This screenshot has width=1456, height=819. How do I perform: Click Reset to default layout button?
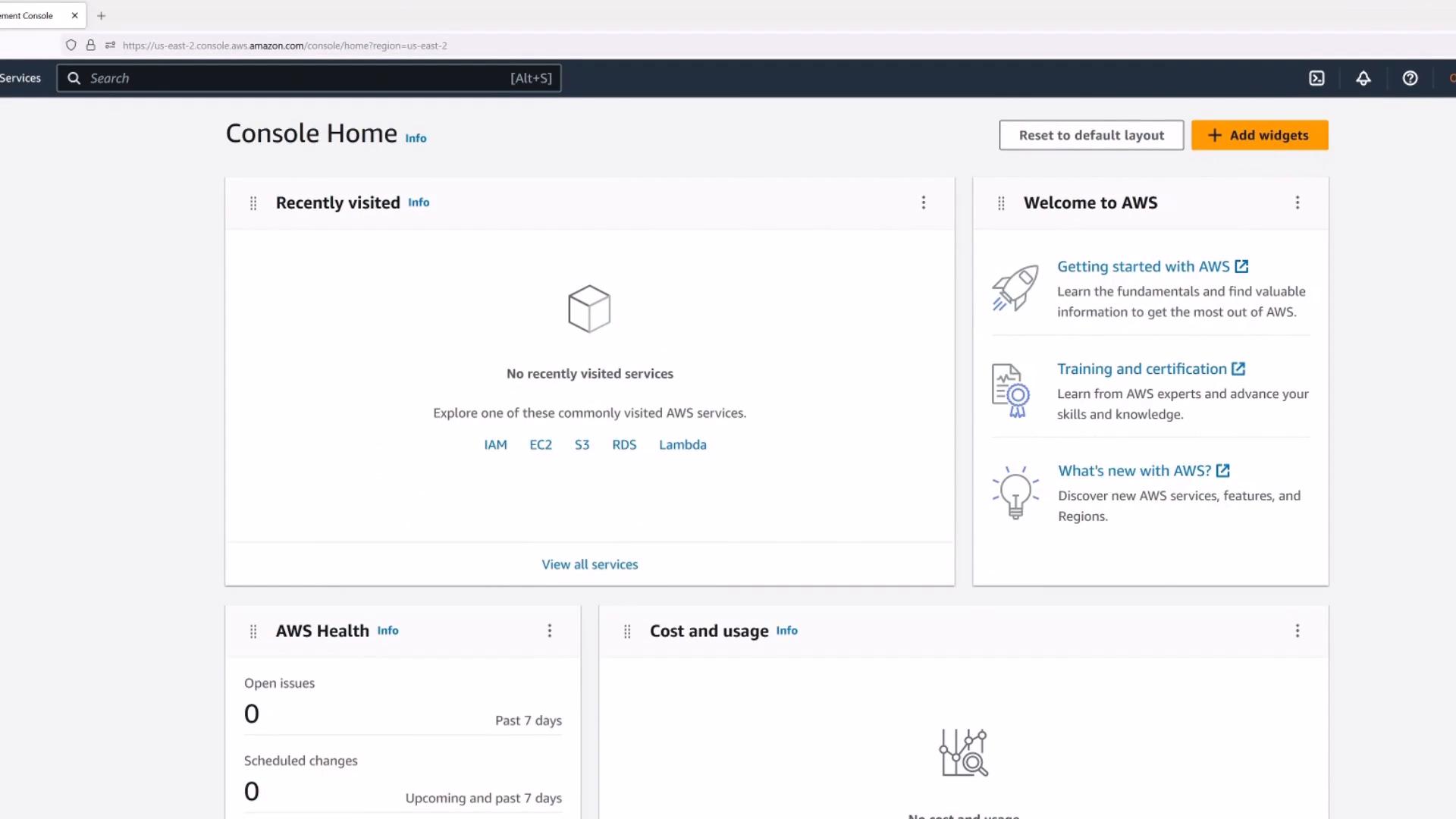[1091, 135]
